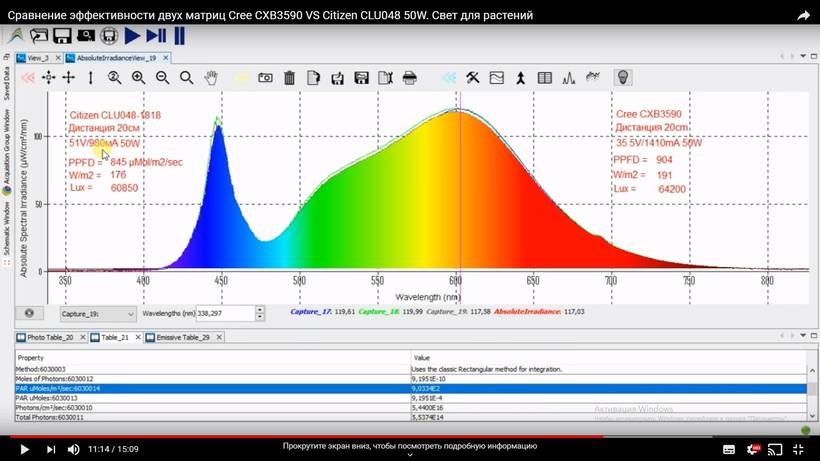Click the graph layer options image icon
Image resolution: width=820 pixels, height=461 pixels.
coord(496,78)
